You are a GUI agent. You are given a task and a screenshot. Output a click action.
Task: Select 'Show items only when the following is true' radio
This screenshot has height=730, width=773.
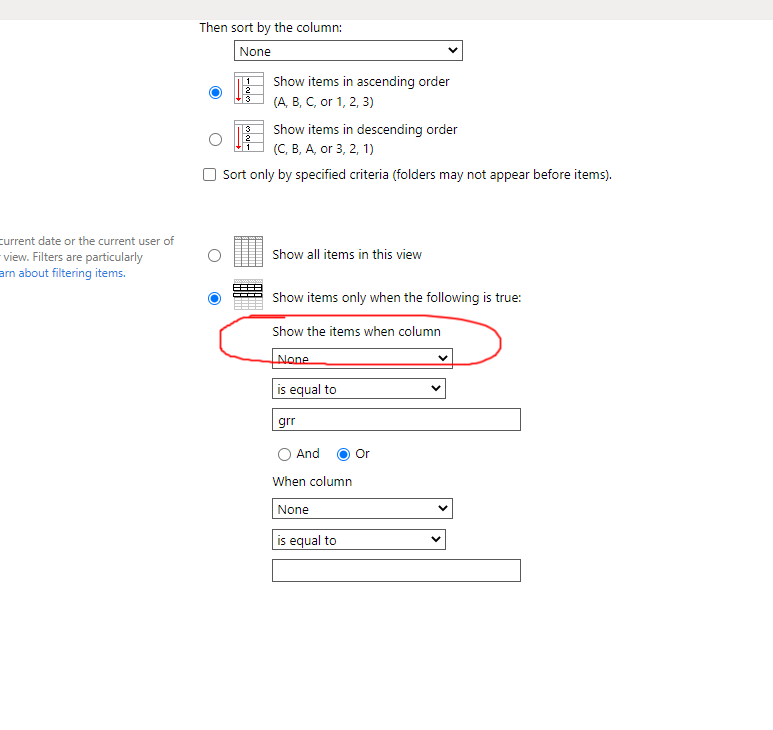pyautogui.click(x=214, y=298)
